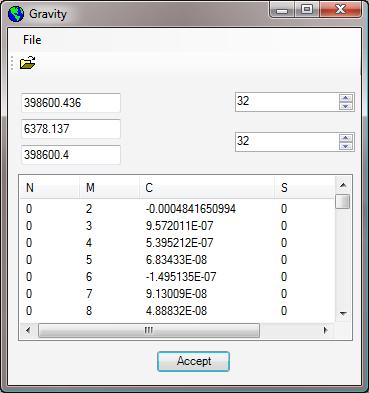Click the toolbar grip handle
The width and height of the screenshot is (369, 393).
(x=12, y=63)
